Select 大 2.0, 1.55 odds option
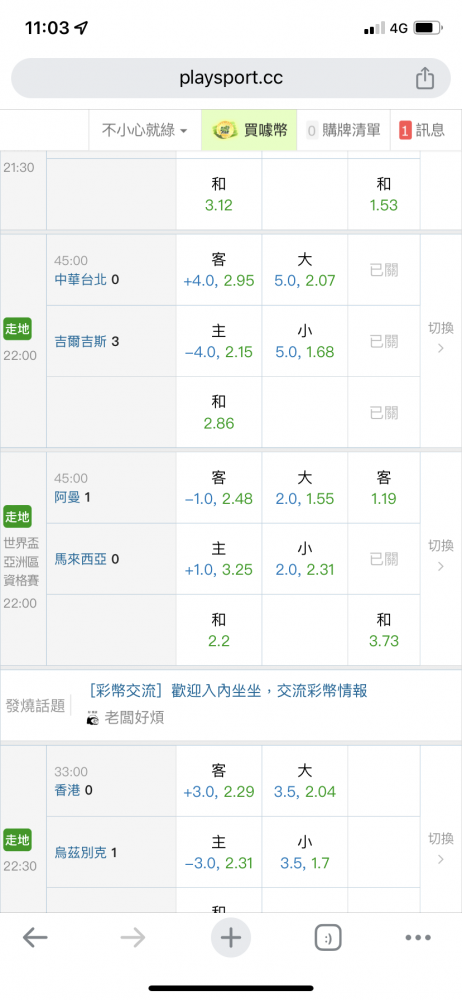This screenshot has width=462, height=1000. [x=304, y=488]
